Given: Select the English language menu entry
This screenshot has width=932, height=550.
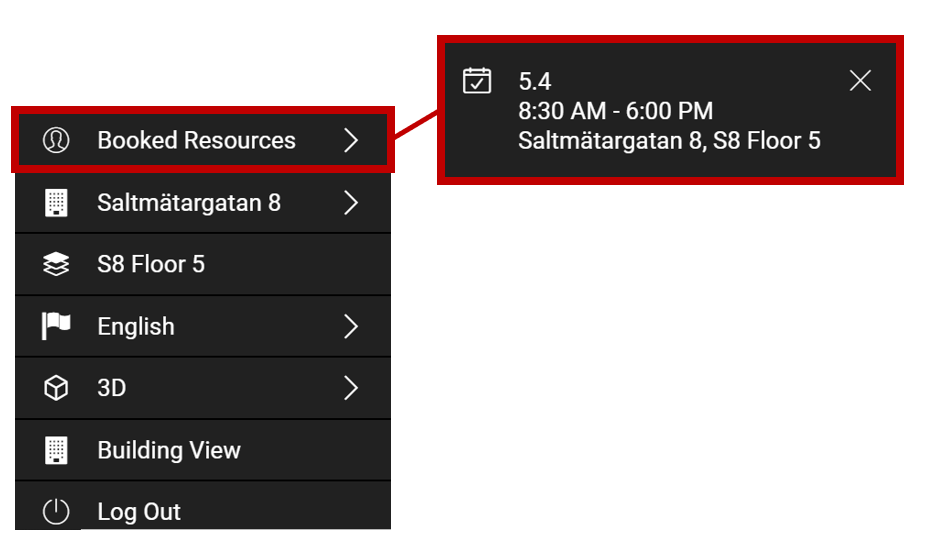Looking at the screenshot, I should [x=203, y=326].
